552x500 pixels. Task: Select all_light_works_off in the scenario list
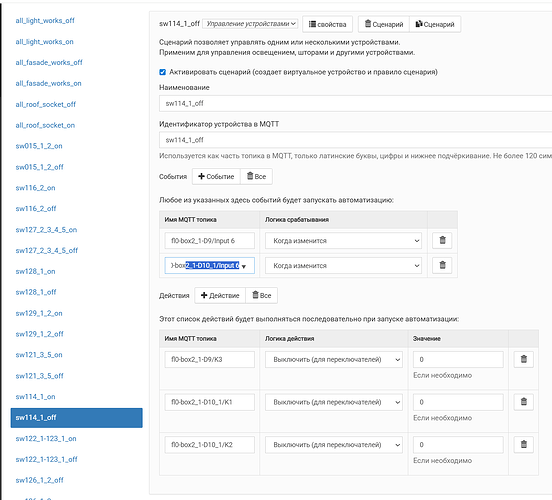click(x=45, y=20)
